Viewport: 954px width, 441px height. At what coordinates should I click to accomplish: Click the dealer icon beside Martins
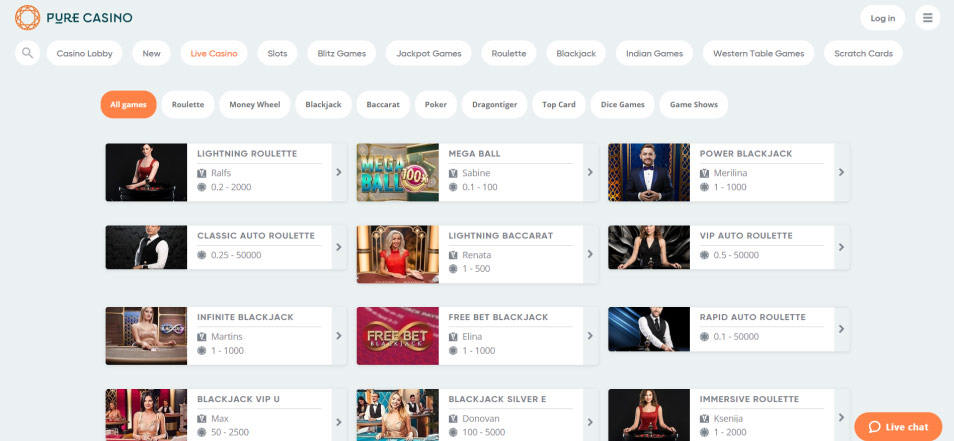[202, 336]
